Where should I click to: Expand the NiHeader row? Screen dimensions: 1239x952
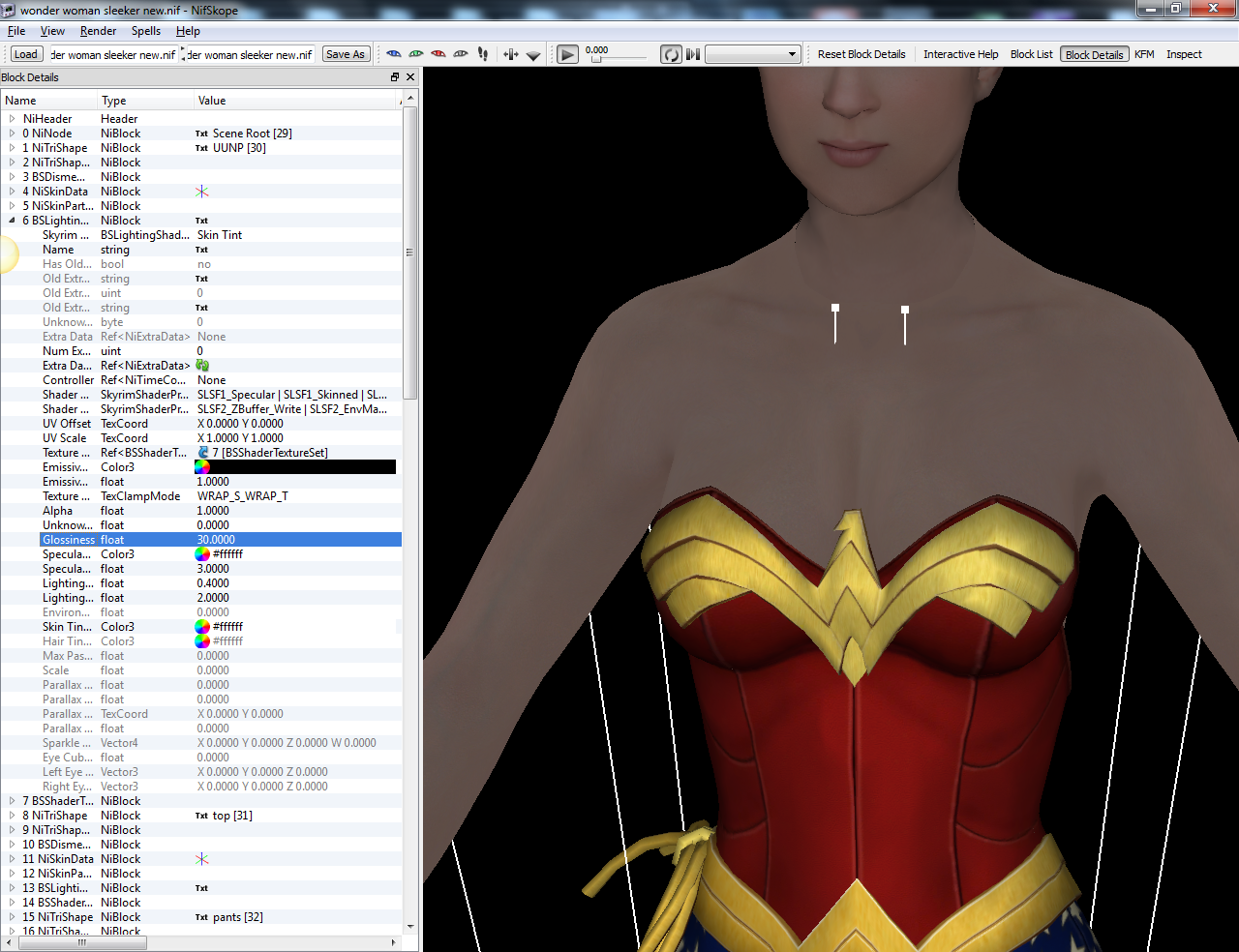click(x=13, y=119)
